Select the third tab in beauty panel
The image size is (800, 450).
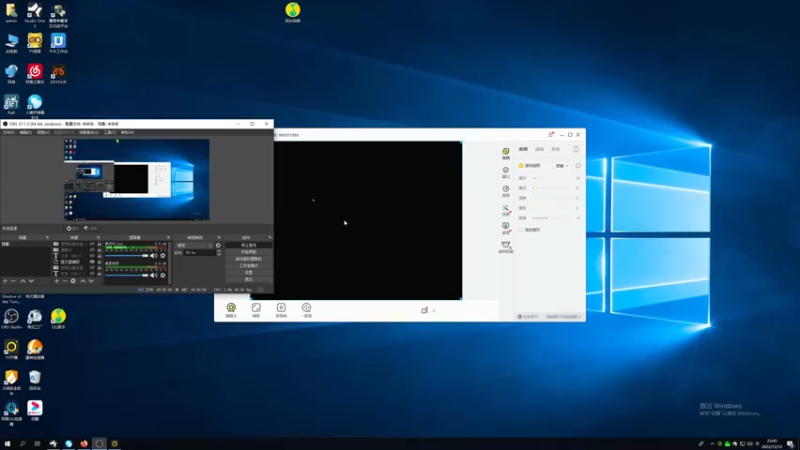click(556, 149)
